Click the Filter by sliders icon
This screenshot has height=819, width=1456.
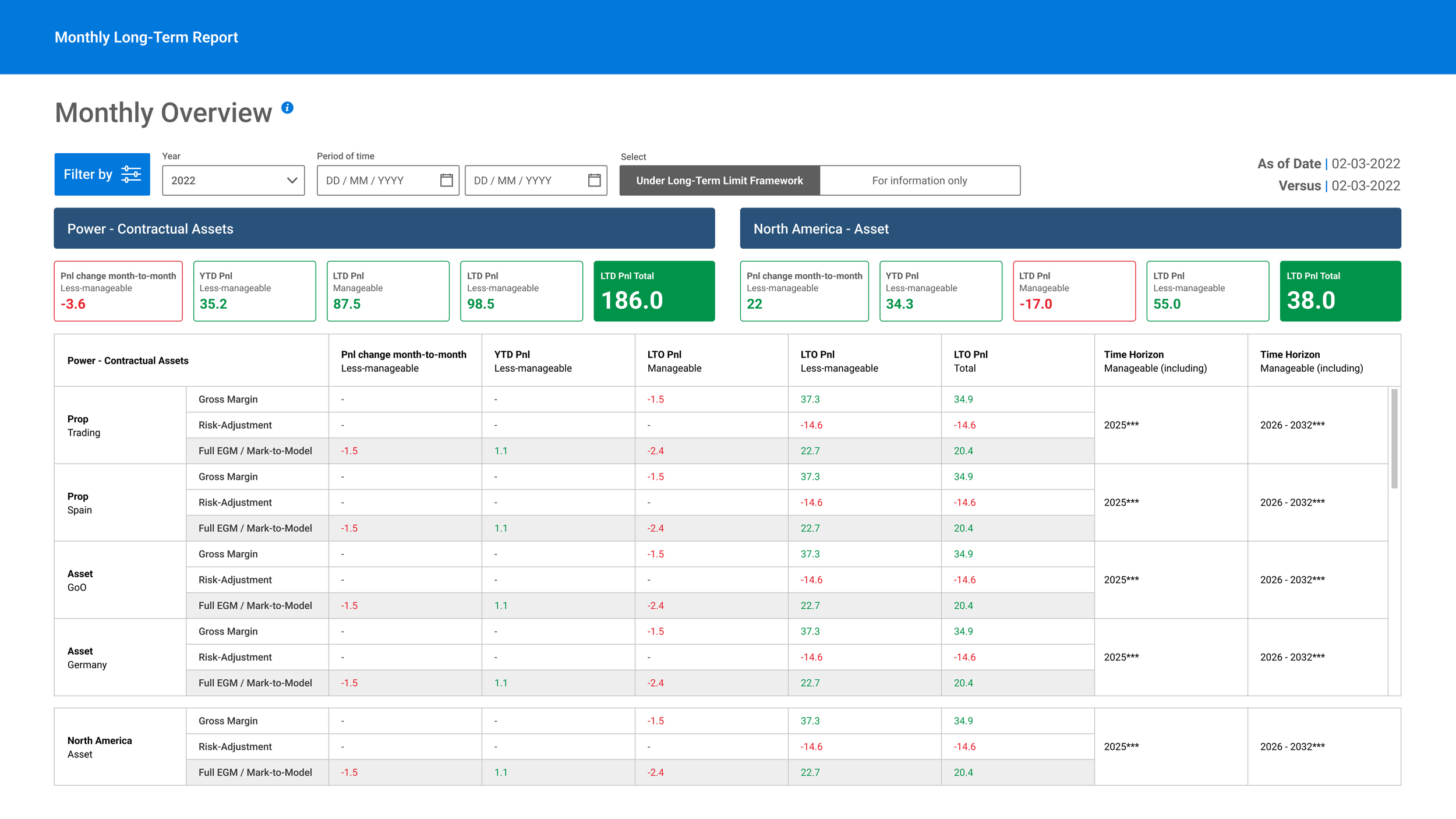click(131, 174)
